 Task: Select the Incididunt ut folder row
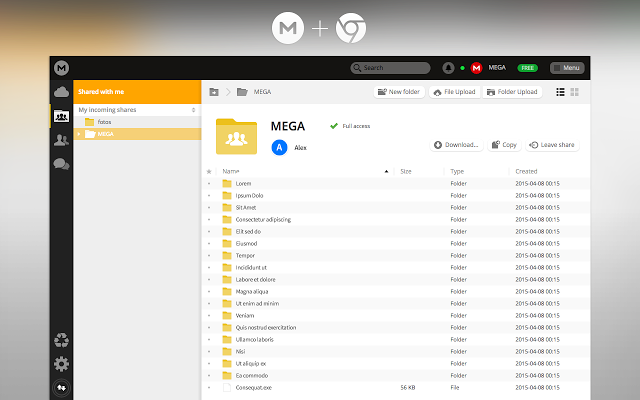[x=396, y=267]
